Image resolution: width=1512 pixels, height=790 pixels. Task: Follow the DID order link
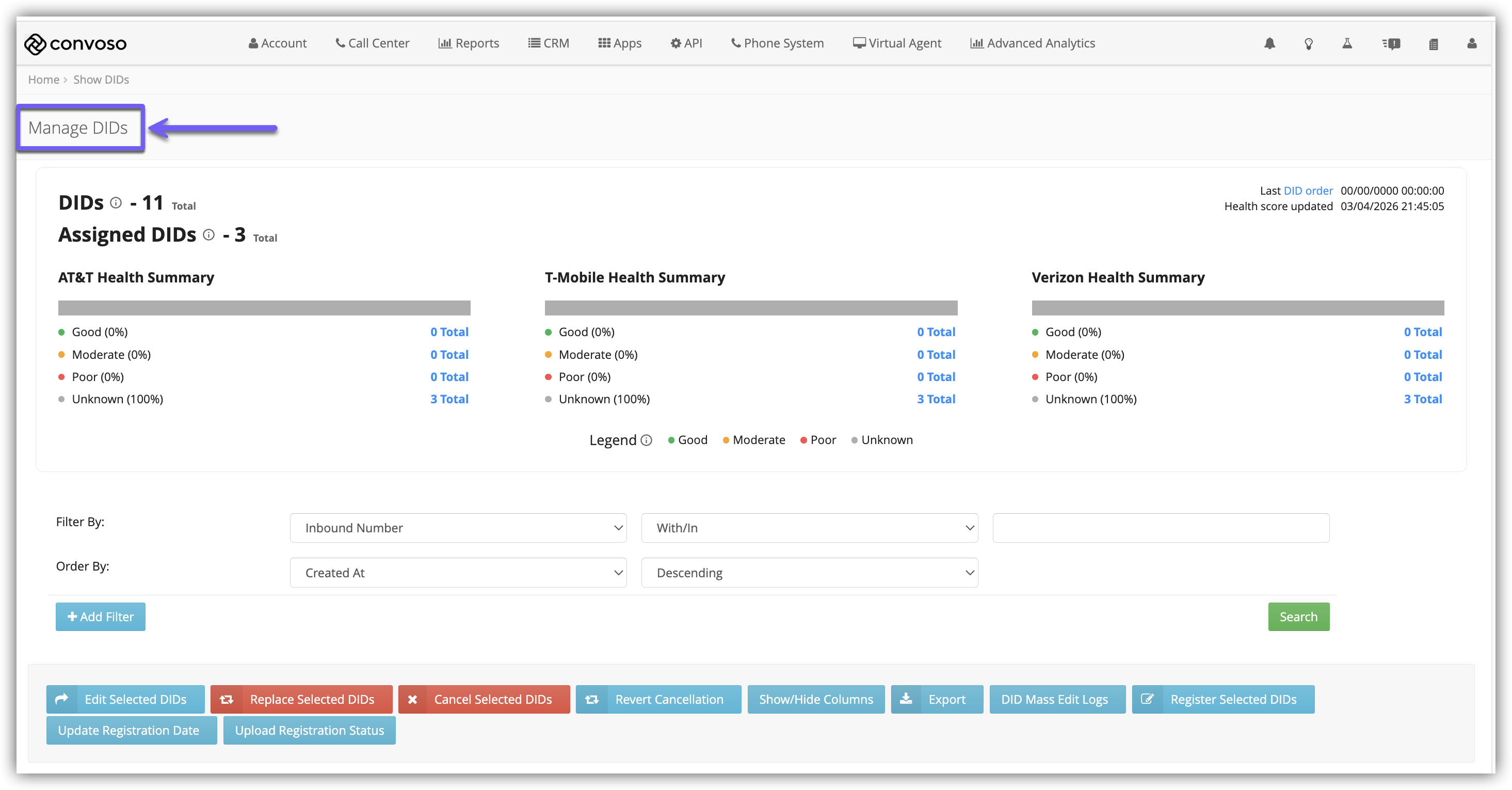click(1308, 191)
